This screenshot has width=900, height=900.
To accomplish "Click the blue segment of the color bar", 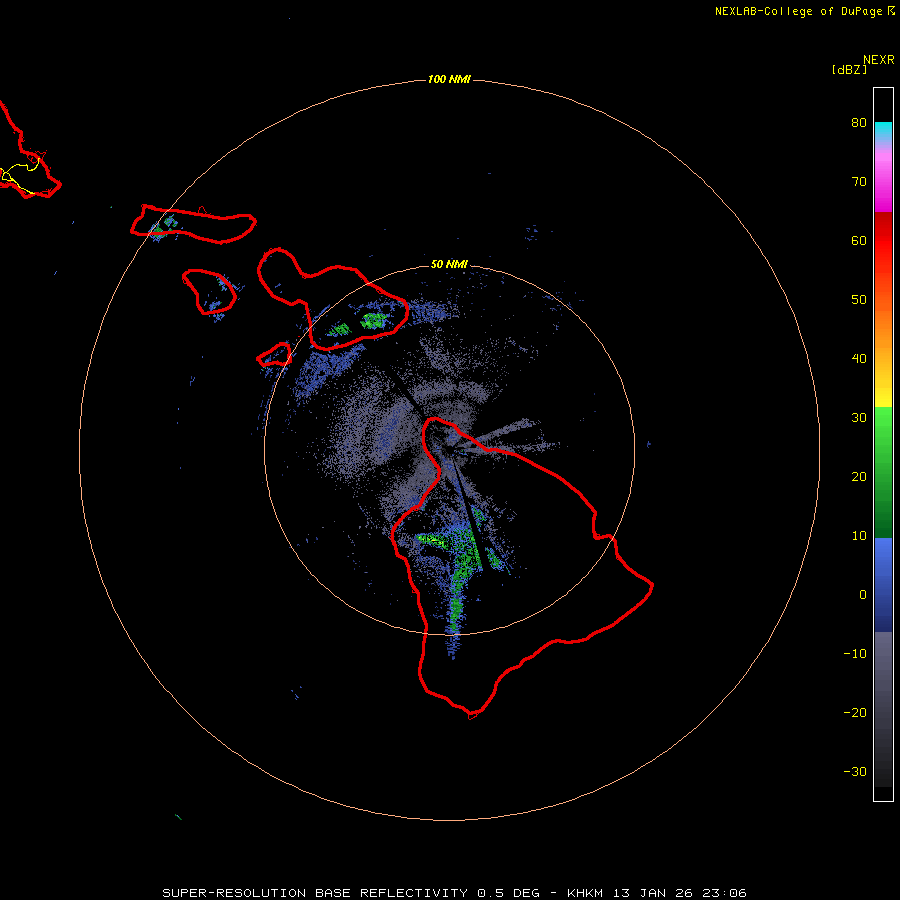I will (x=883, y=585).
